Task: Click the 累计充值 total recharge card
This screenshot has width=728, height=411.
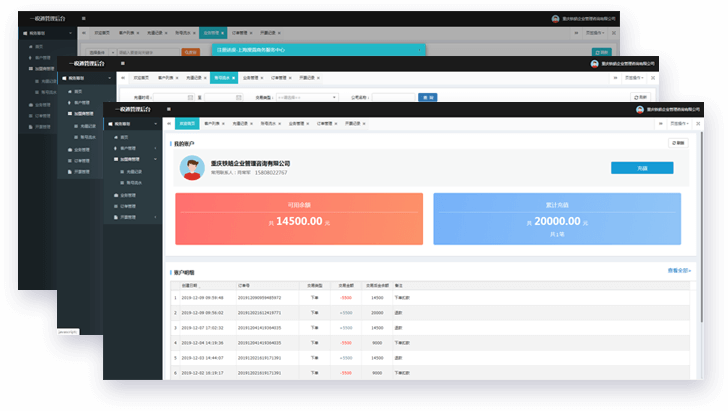Action: pos(557,218)
